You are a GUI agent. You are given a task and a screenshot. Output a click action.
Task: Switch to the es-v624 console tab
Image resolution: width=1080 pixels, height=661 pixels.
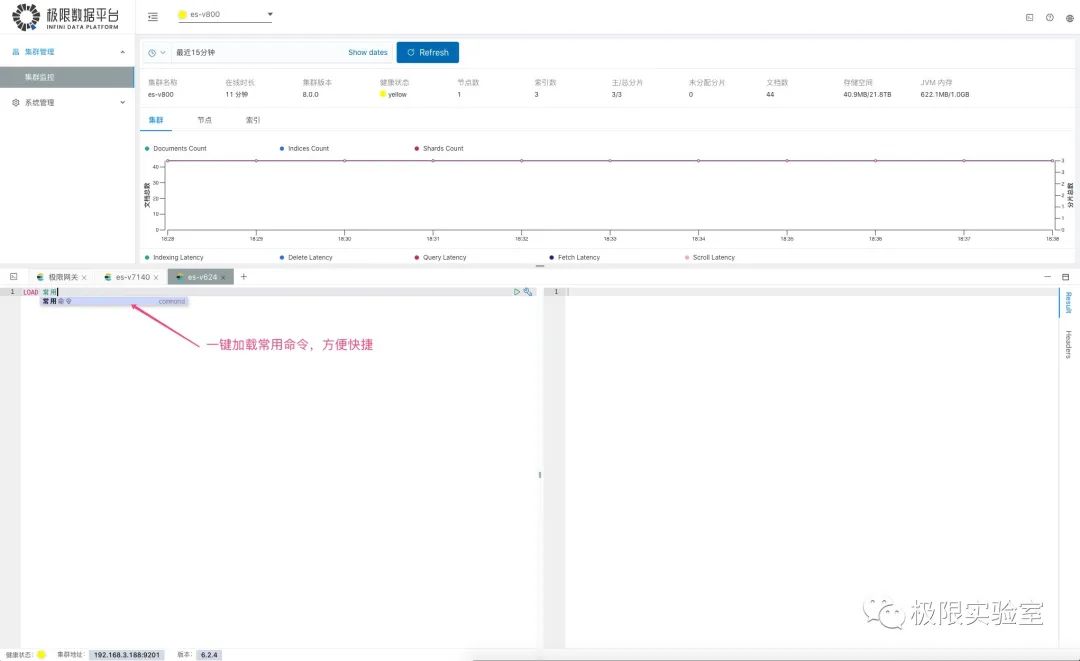[x=202, y=277]
